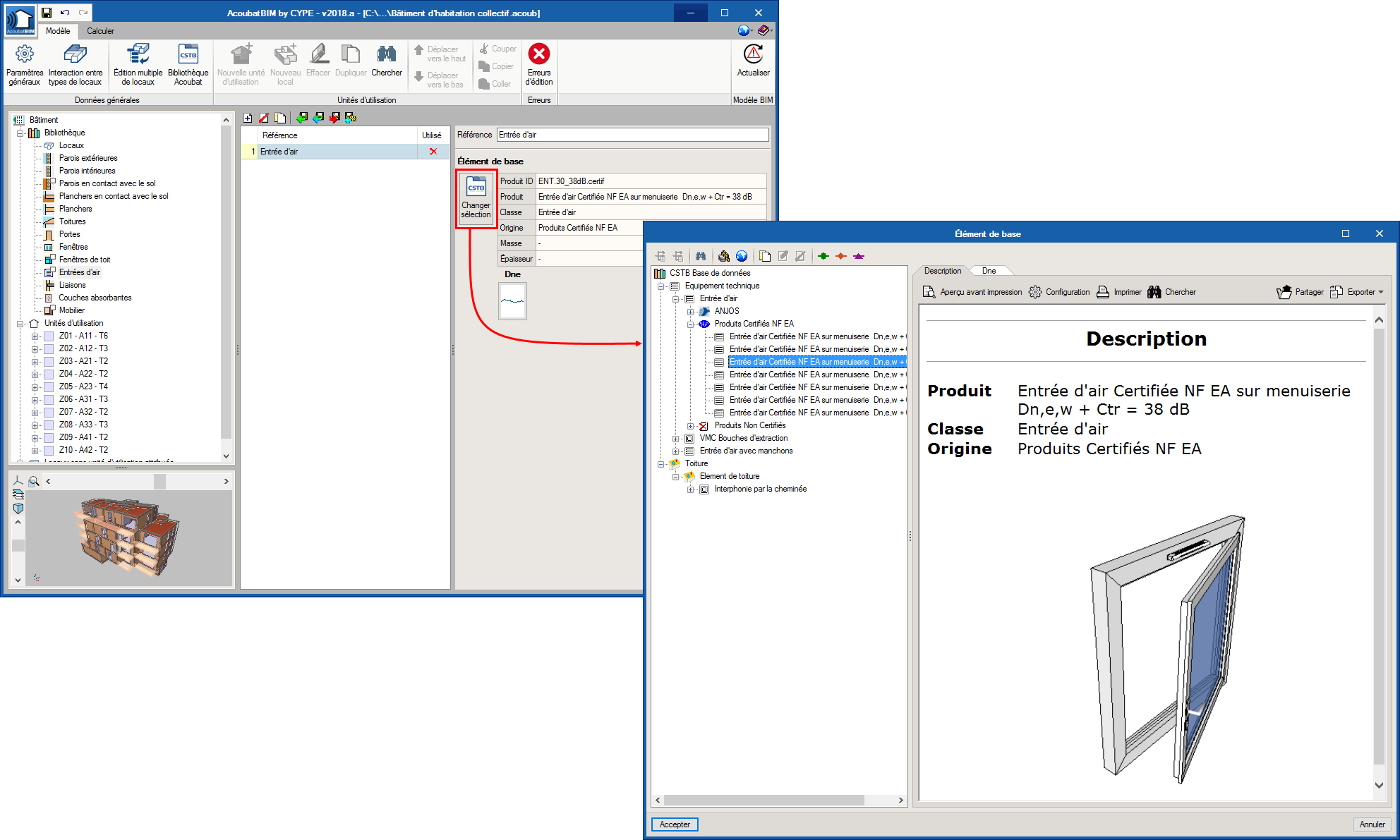Click the red arrow export-to-disk icon
Image resolution: width=1400 pixels, height=840 pixels.
tap(334, 118)
